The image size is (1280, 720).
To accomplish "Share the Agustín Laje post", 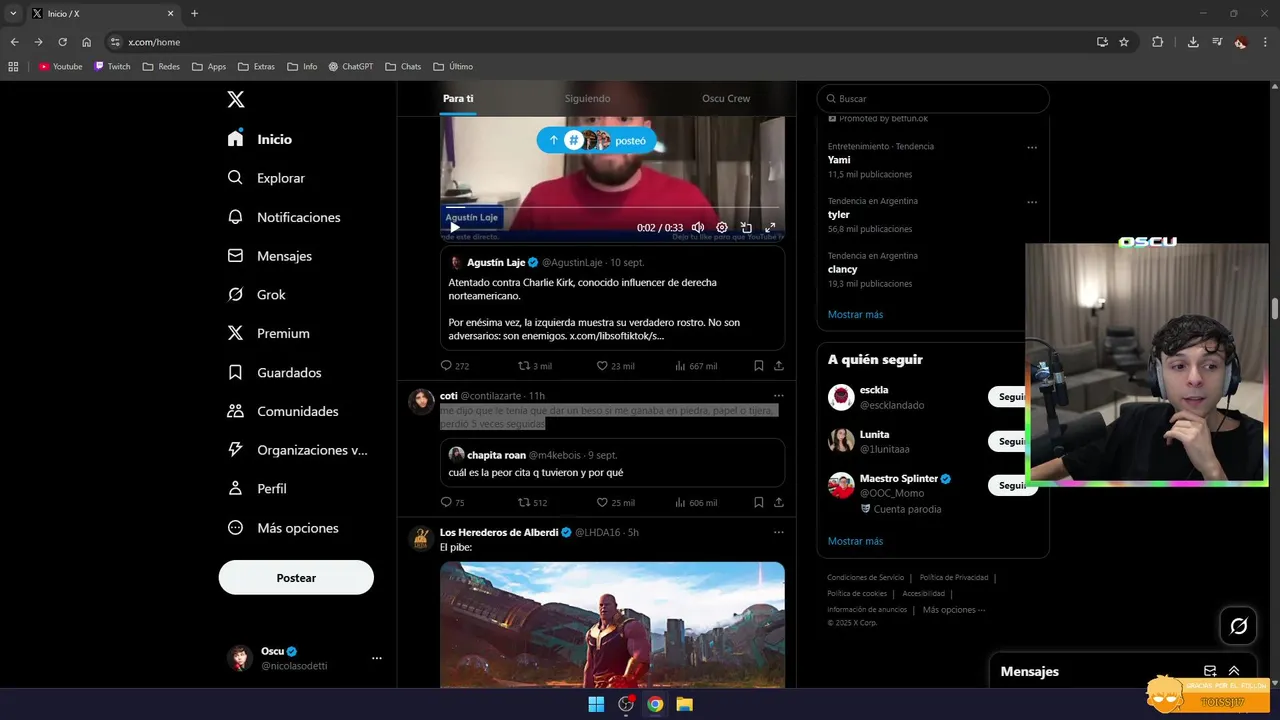I will (779, 366).
